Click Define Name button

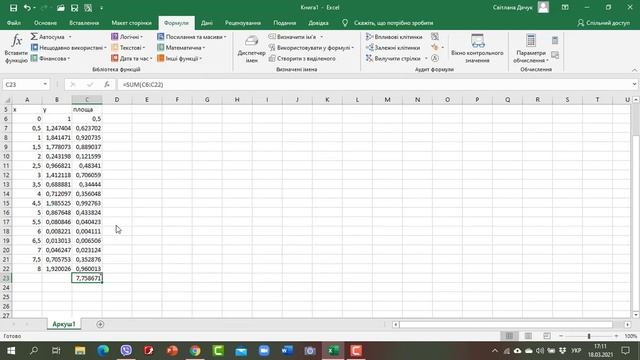click(296, 37)
